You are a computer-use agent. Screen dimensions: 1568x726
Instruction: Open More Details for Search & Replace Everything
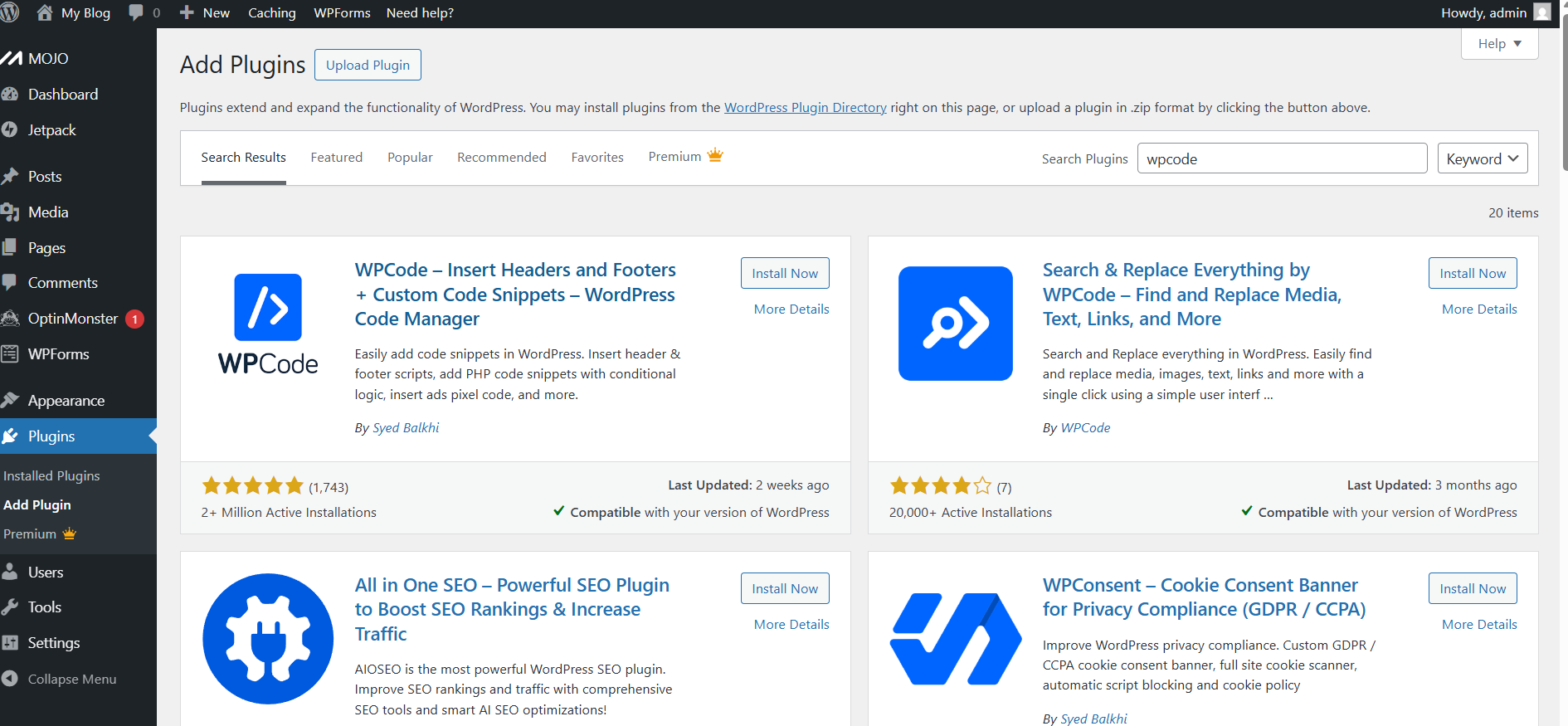tap(1479, 309)
